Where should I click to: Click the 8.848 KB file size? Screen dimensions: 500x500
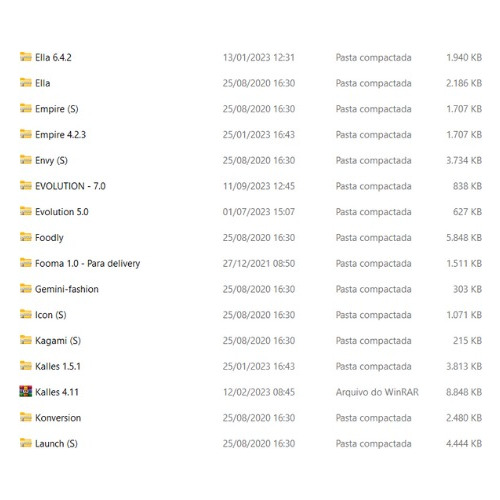tap(464, 392)
